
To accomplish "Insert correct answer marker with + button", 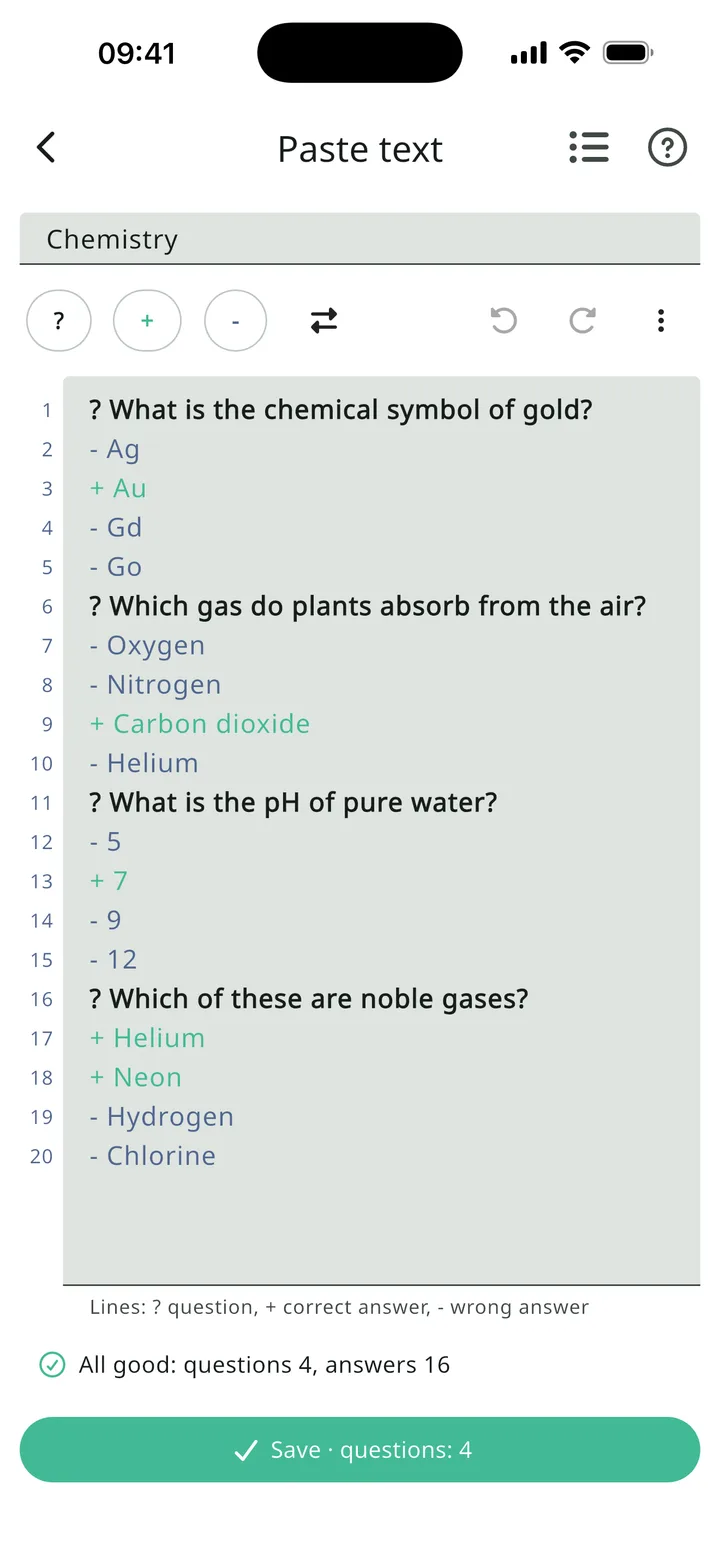I will pyautogui.click(x=147, y=321).
